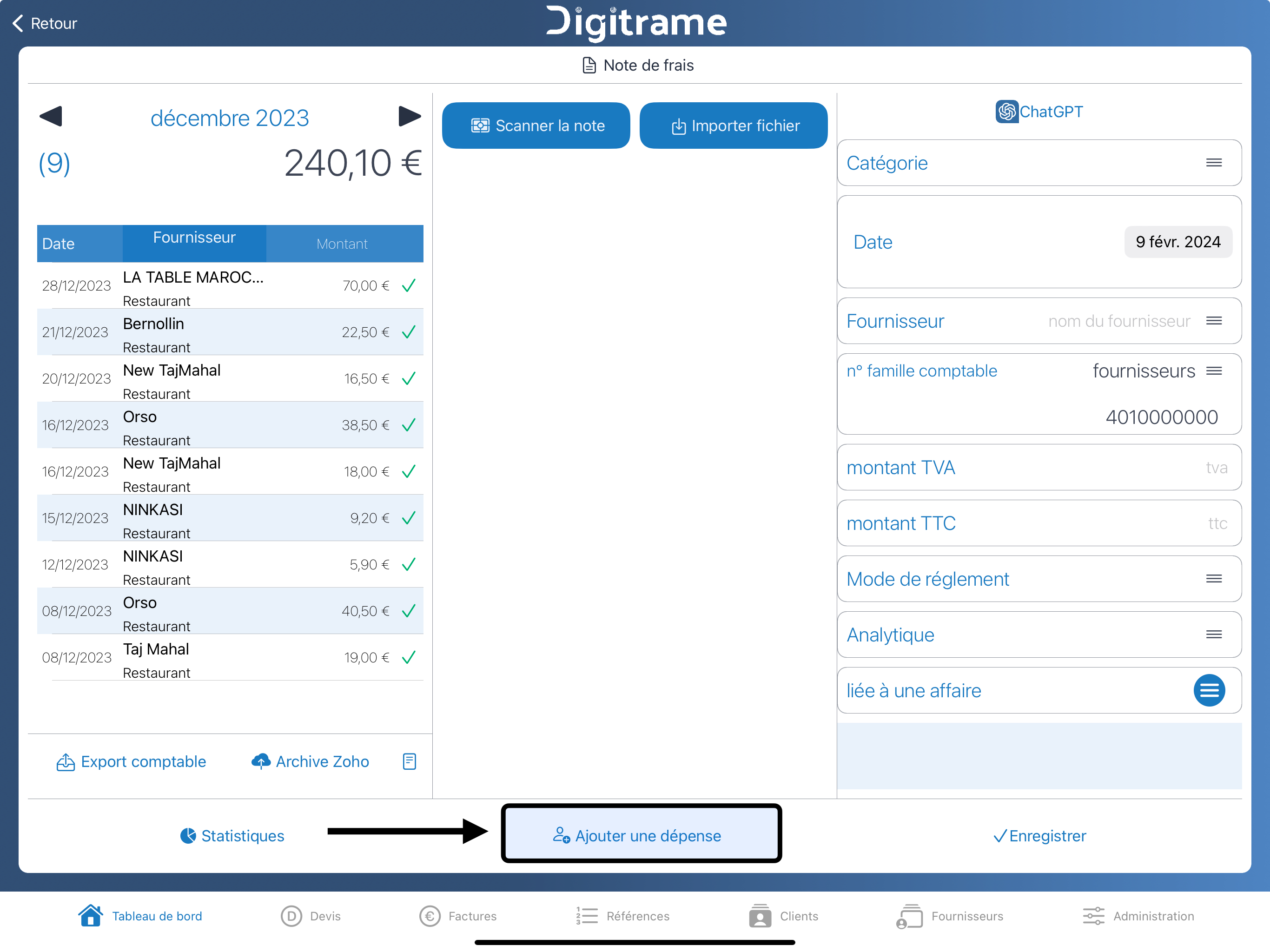The image size is (1270, 952).
Task: Click the montant TVA field
Action: click(1039, 467)
